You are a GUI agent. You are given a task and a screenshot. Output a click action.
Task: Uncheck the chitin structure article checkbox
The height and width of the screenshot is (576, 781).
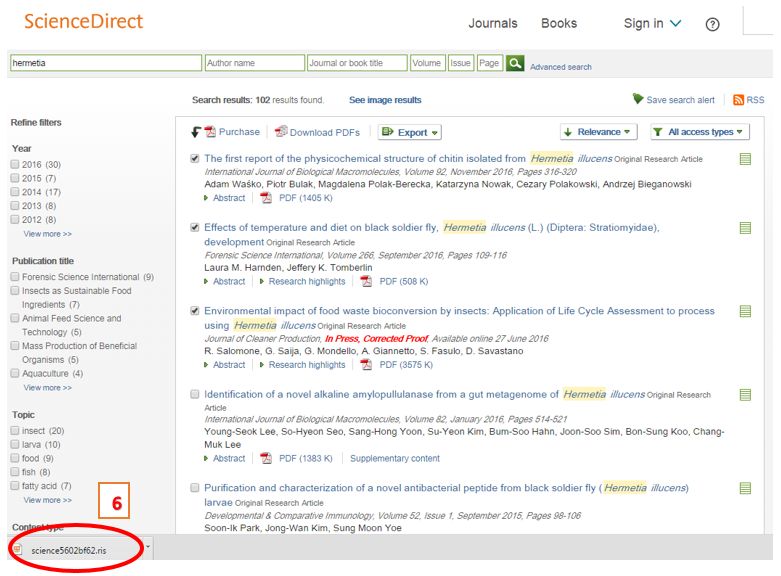[x=195, y=158]
